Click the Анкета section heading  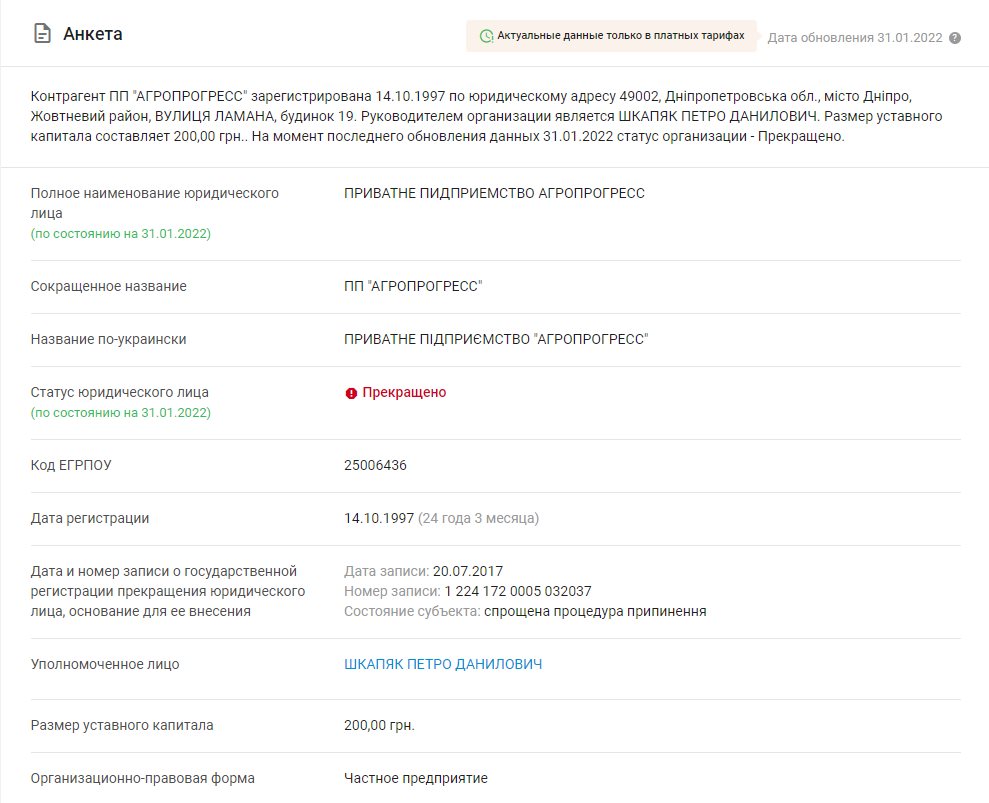tap(93, 35)
